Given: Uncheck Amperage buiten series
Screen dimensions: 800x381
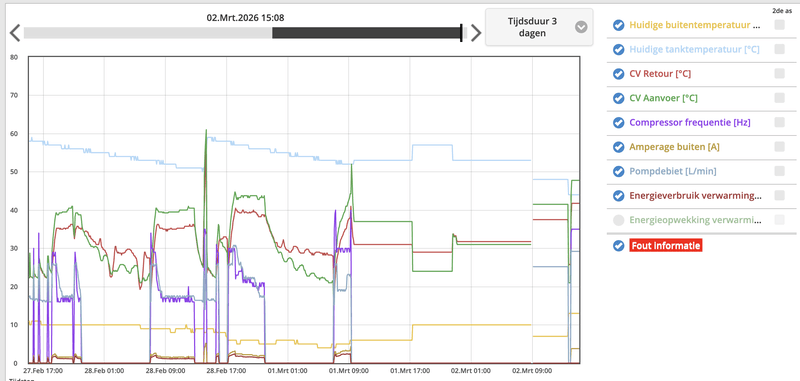Looking at the screenshot, I should pos(618,147).
